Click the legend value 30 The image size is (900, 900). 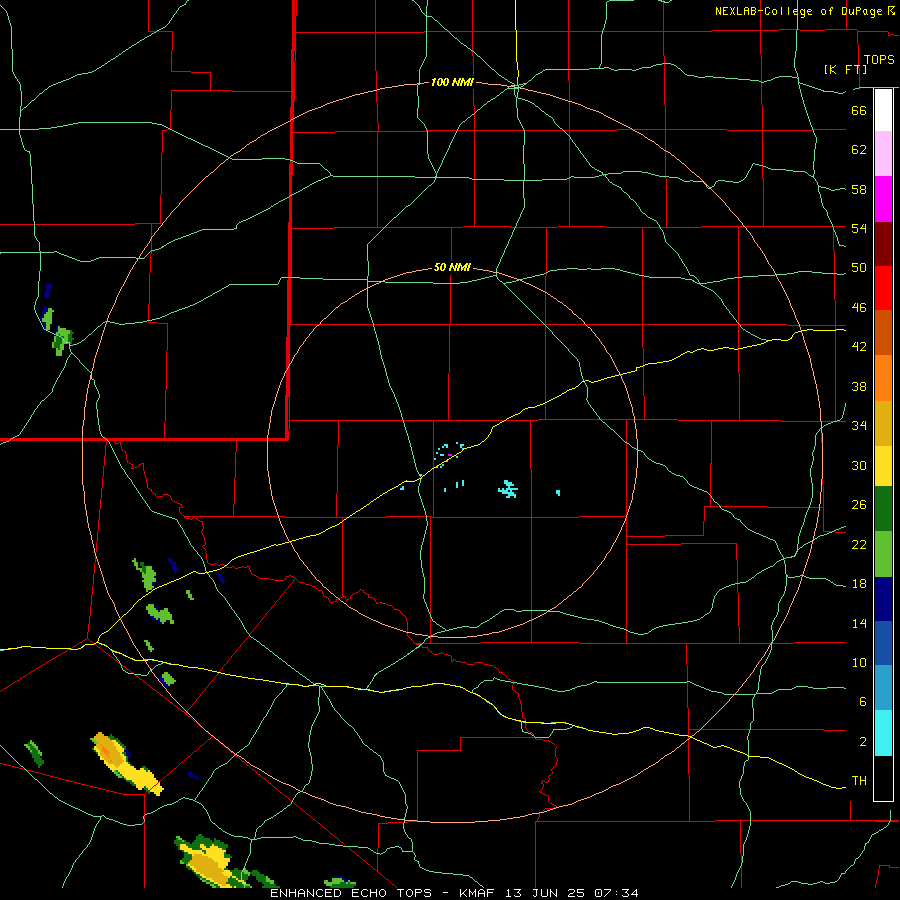point(859,465)
